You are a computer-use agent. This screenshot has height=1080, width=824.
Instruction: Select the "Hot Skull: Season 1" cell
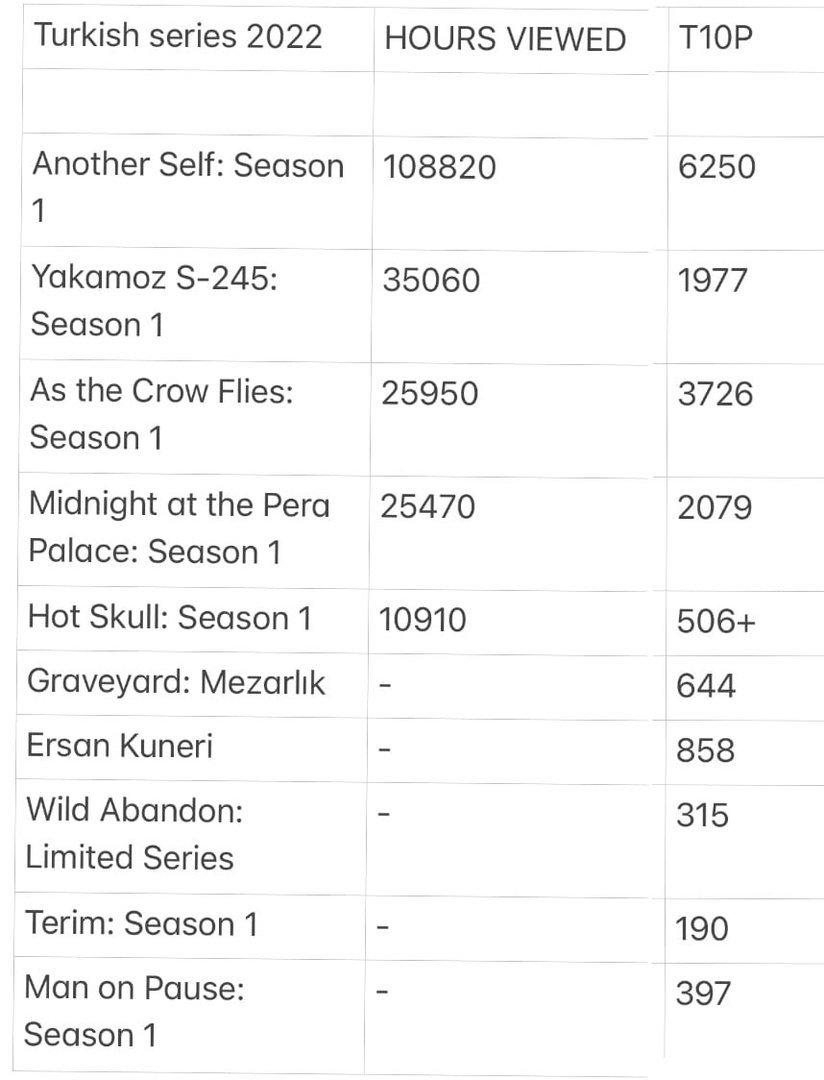(170, 618)
